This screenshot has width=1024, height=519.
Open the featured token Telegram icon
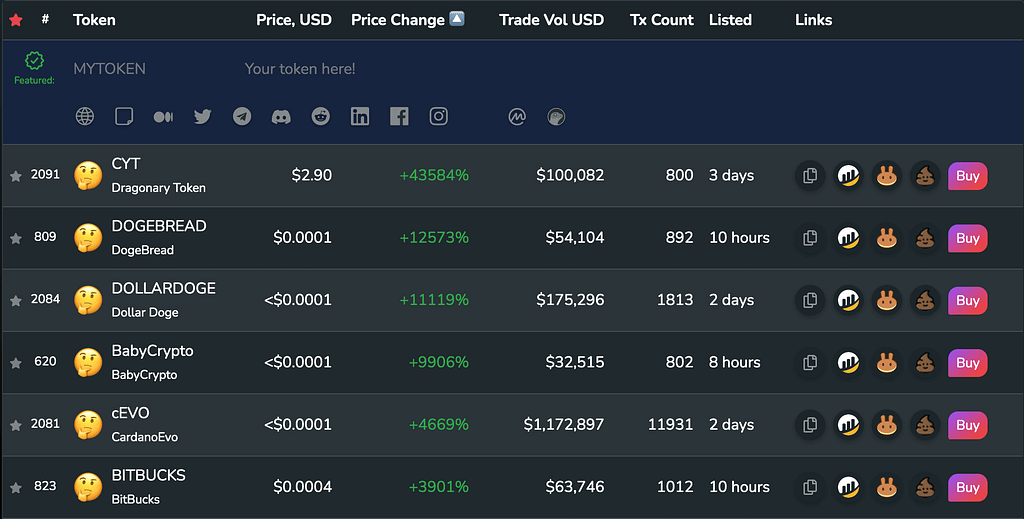(242, 116)
